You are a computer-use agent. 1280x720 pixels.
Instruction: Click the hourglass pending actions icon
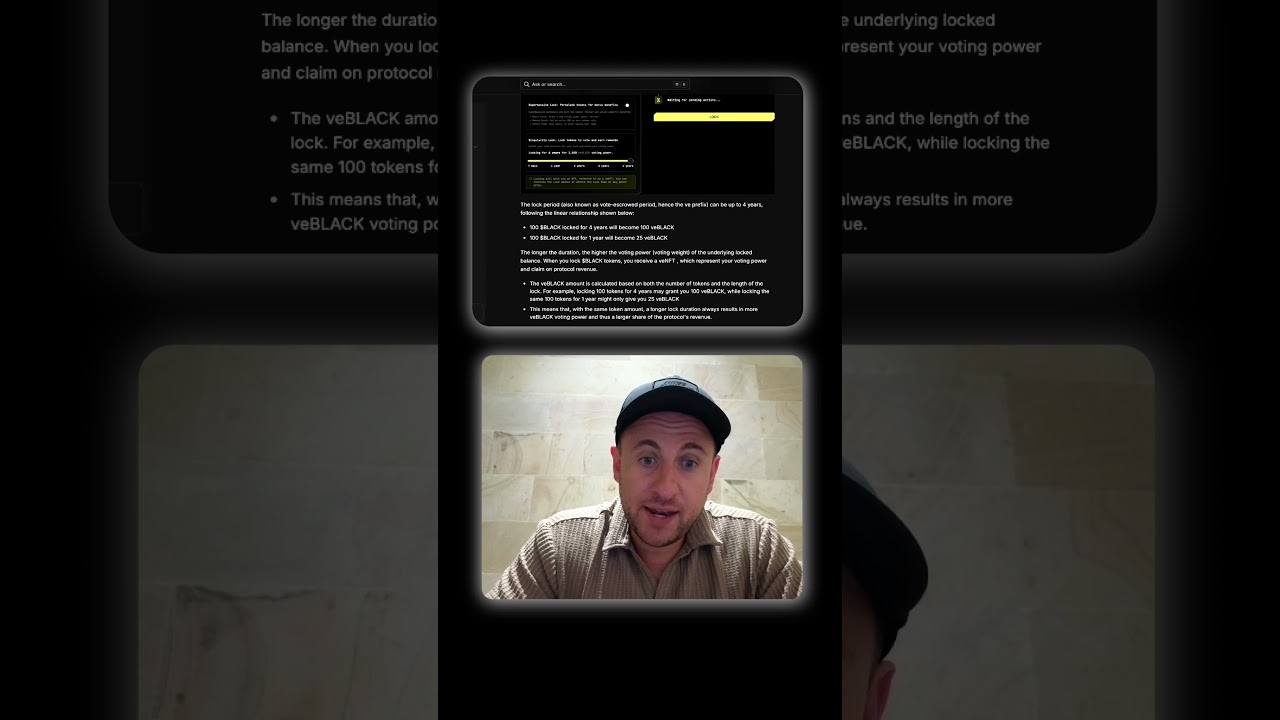658,100
